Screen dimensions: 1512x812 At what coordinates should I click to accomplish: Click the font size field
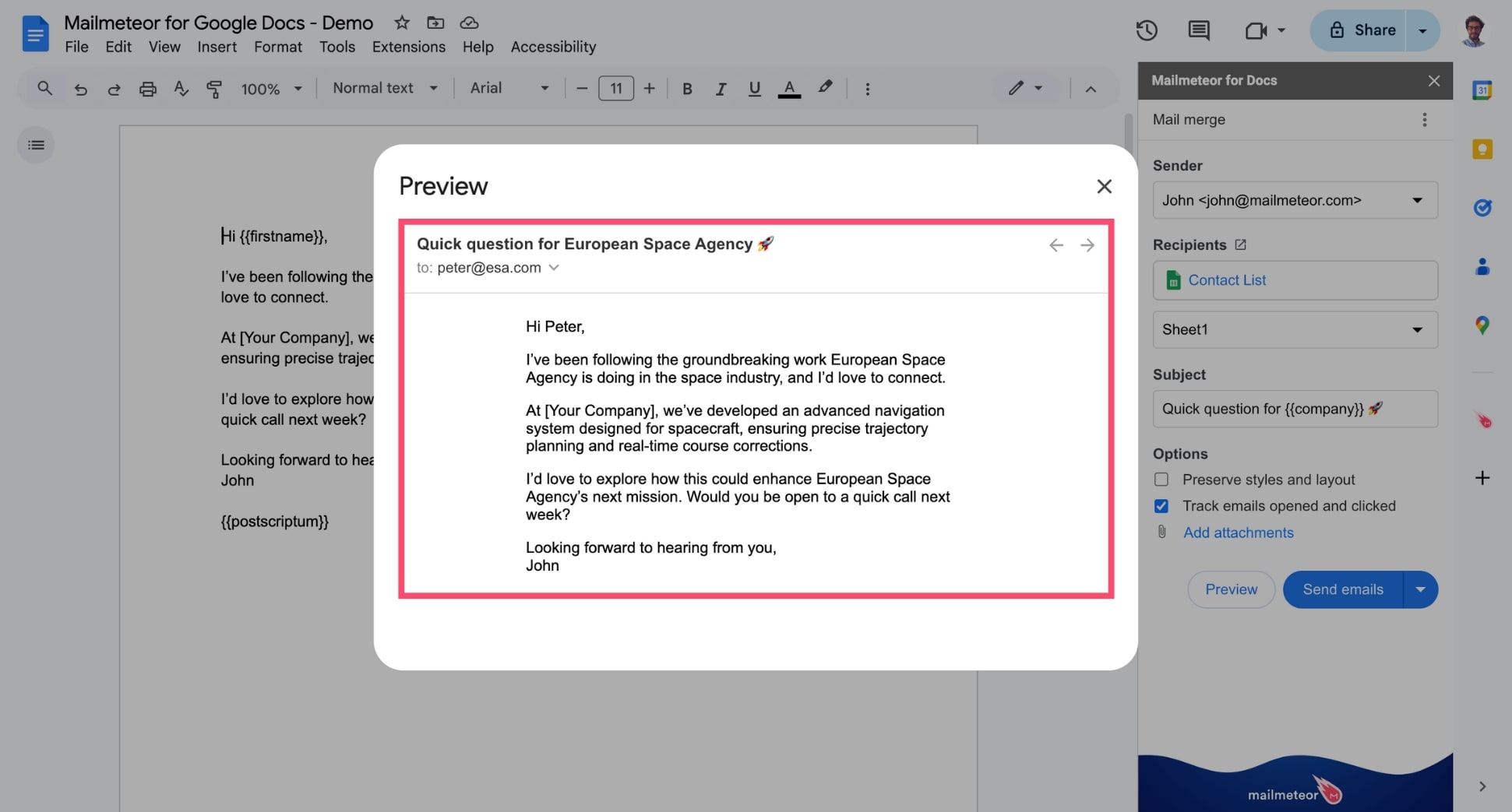[x=615, y=89]
